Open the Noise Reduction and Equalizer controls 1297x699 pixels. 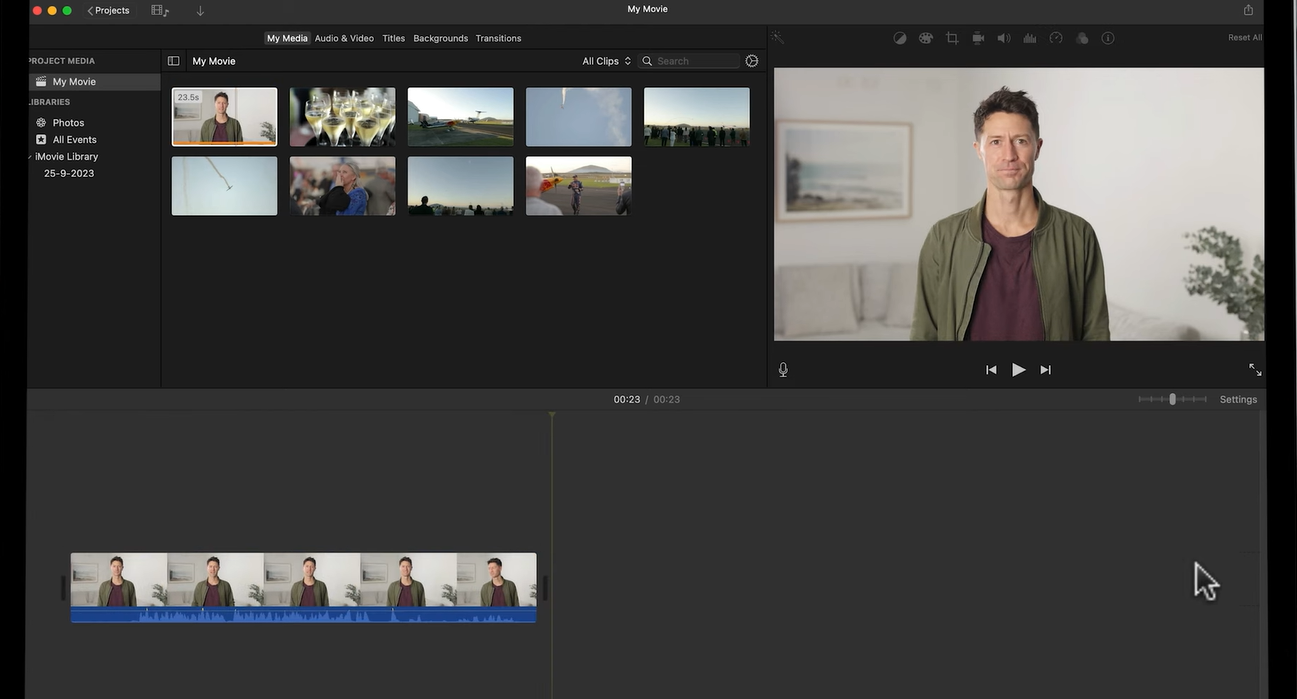1030,37
